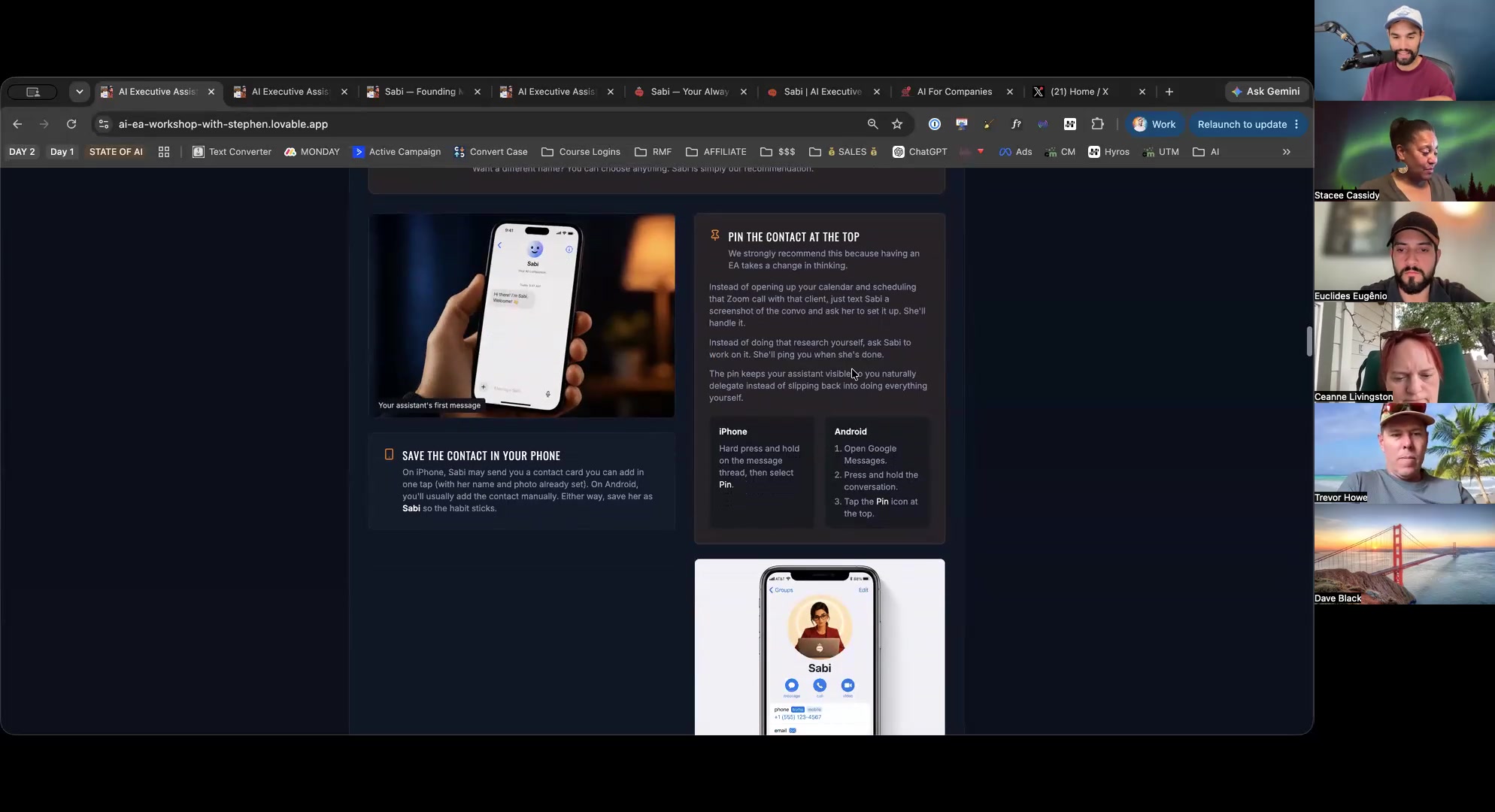Viewport: 1495px width, 812px height.
Task: Open the Ads bookmark
Action: (x=1016, y=152)
